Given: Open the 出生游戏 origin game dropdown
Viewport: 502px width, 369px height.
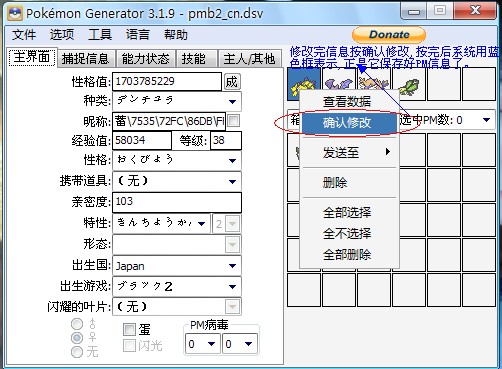Looking at the screenshot, I should tap(177, 286).
